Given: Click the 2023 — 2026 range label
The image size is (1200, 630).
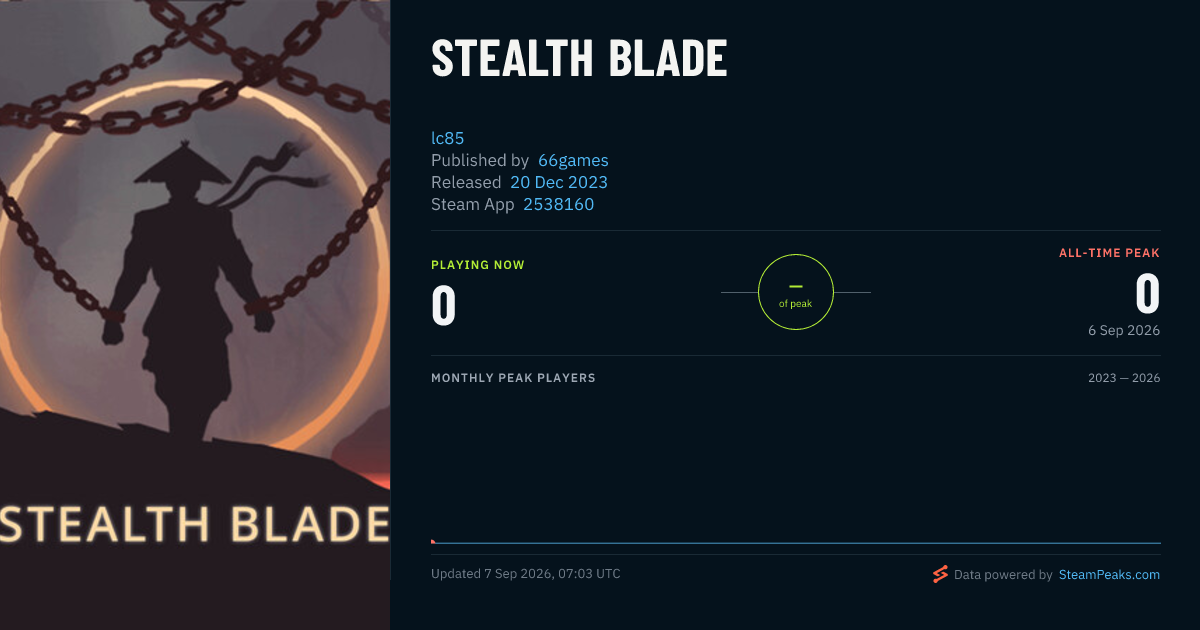Looking at the screenshot, I should click(x=1124, y=378).
